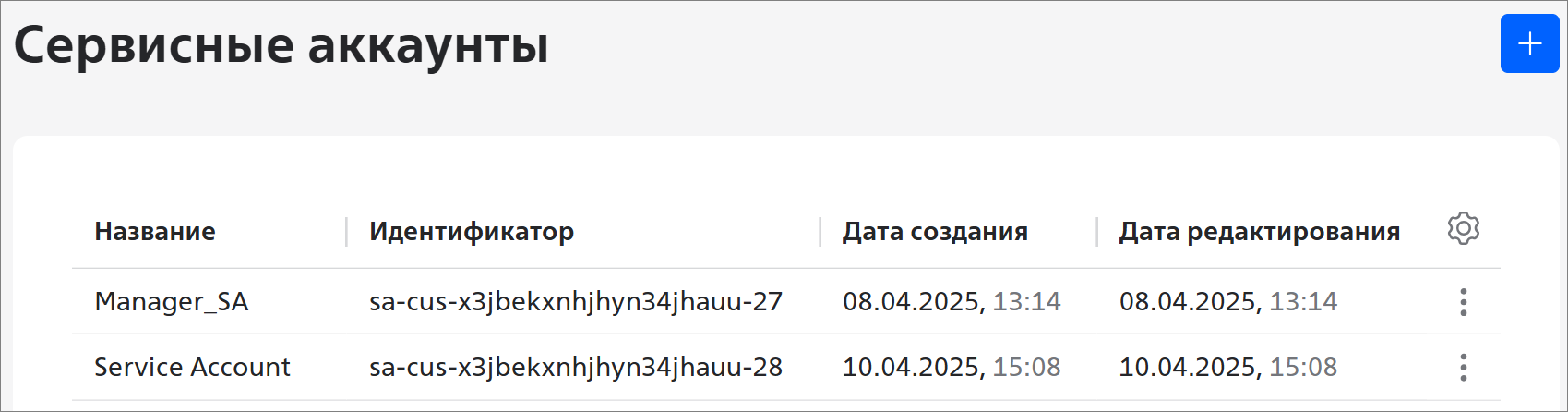Click the edit date of Manager_SA
This screenshot has height=412, width=1568.
click(1227, 302)
